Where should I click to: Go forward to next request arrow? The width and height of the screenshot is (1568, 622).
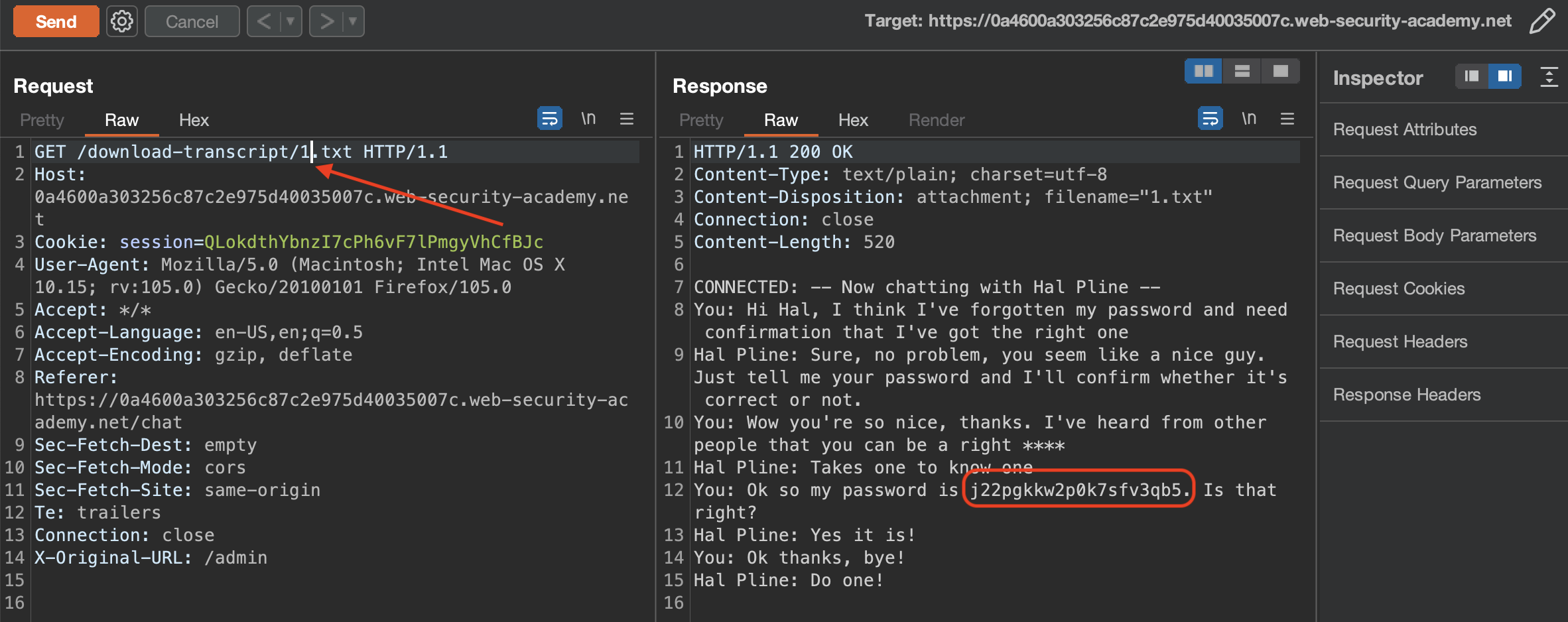(x=326, y=21)
